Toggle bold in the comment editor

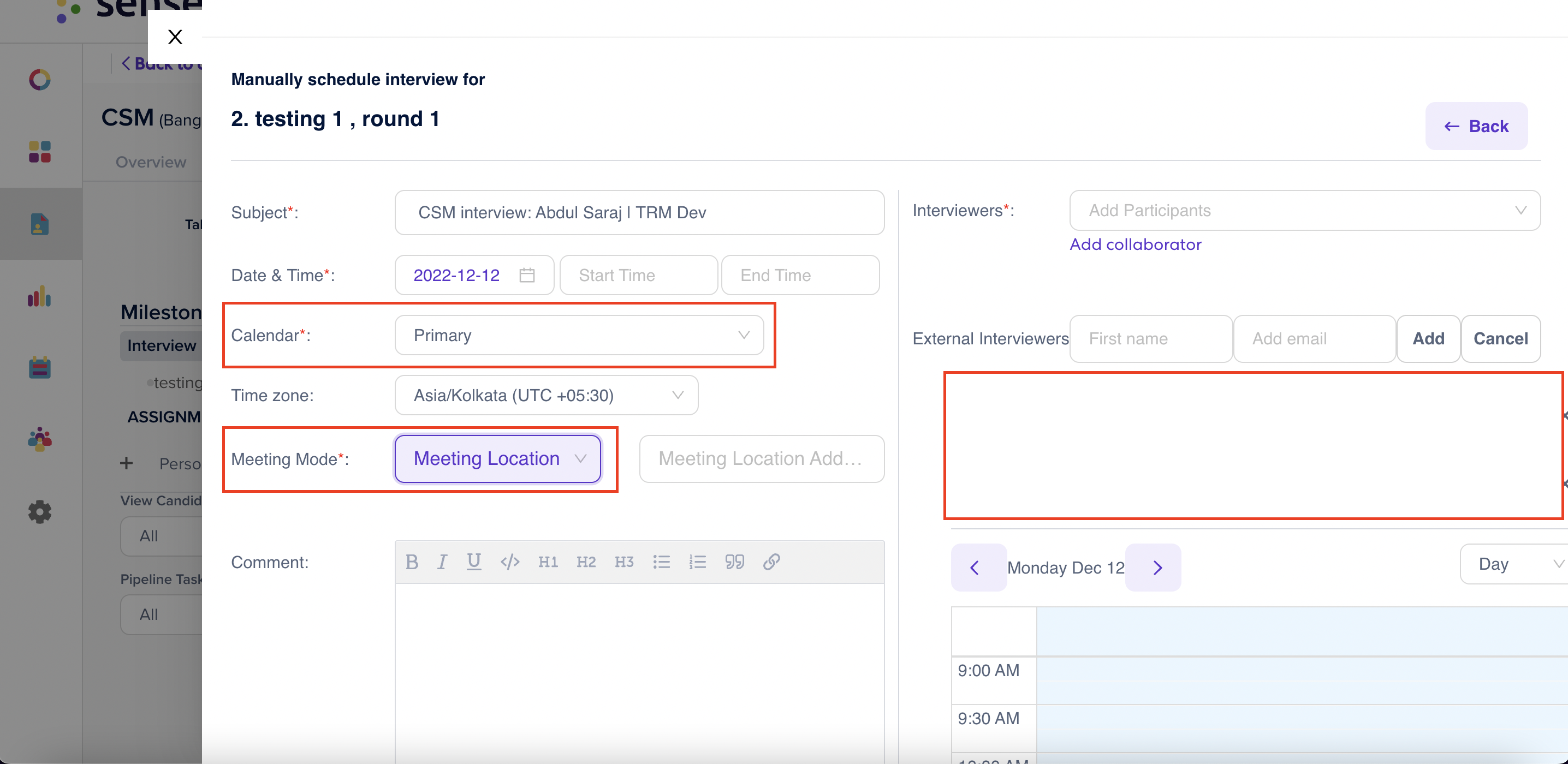(412, 562)
